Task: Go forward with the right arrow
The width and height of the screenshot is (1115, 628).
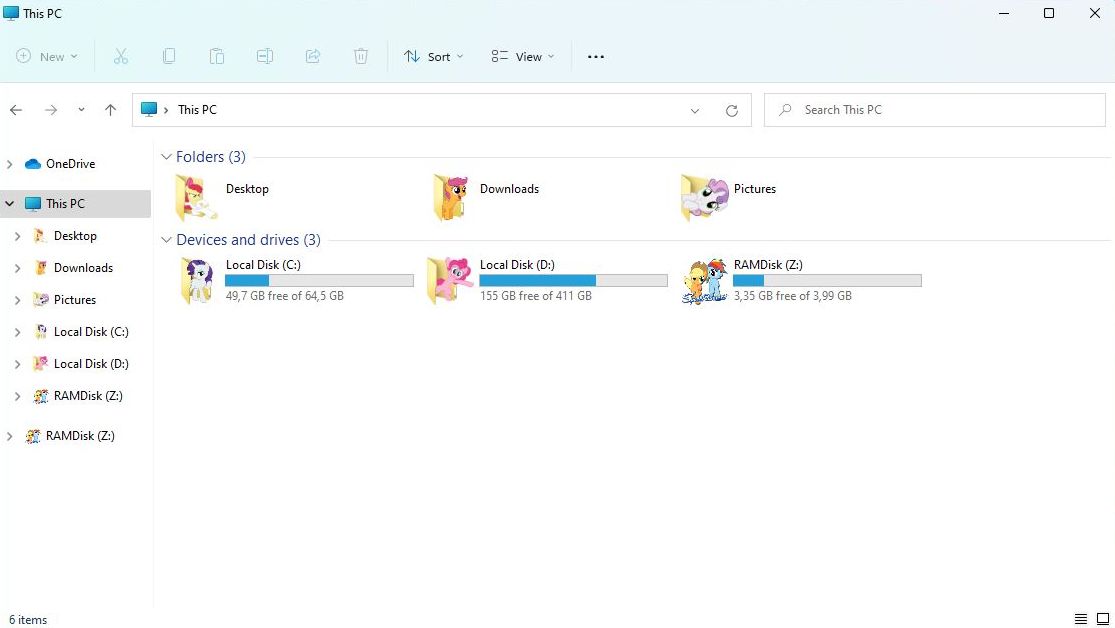Action: [x=50, y=110]
